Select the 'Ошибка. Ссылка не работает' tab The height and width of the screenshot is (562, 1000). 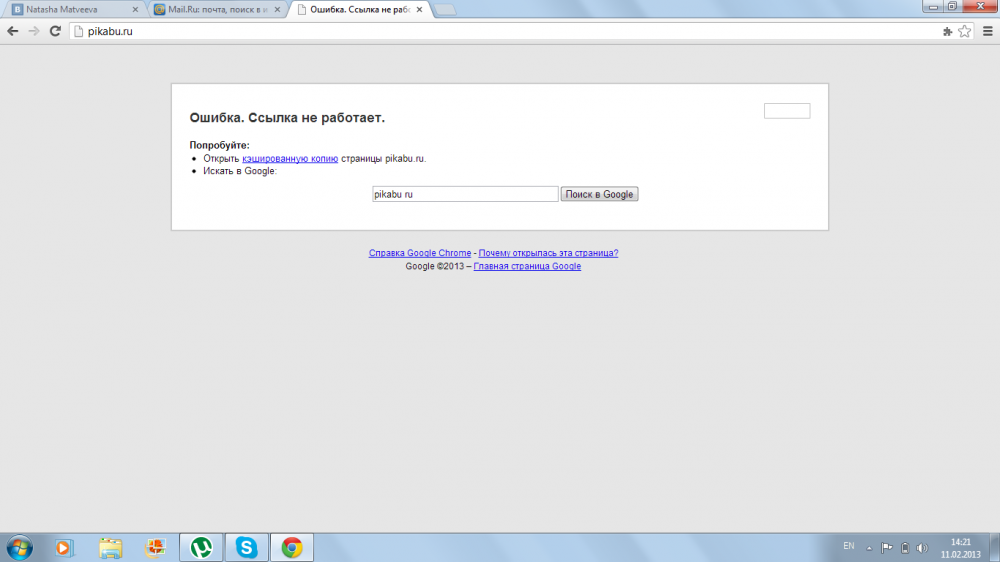click(360, 10)
